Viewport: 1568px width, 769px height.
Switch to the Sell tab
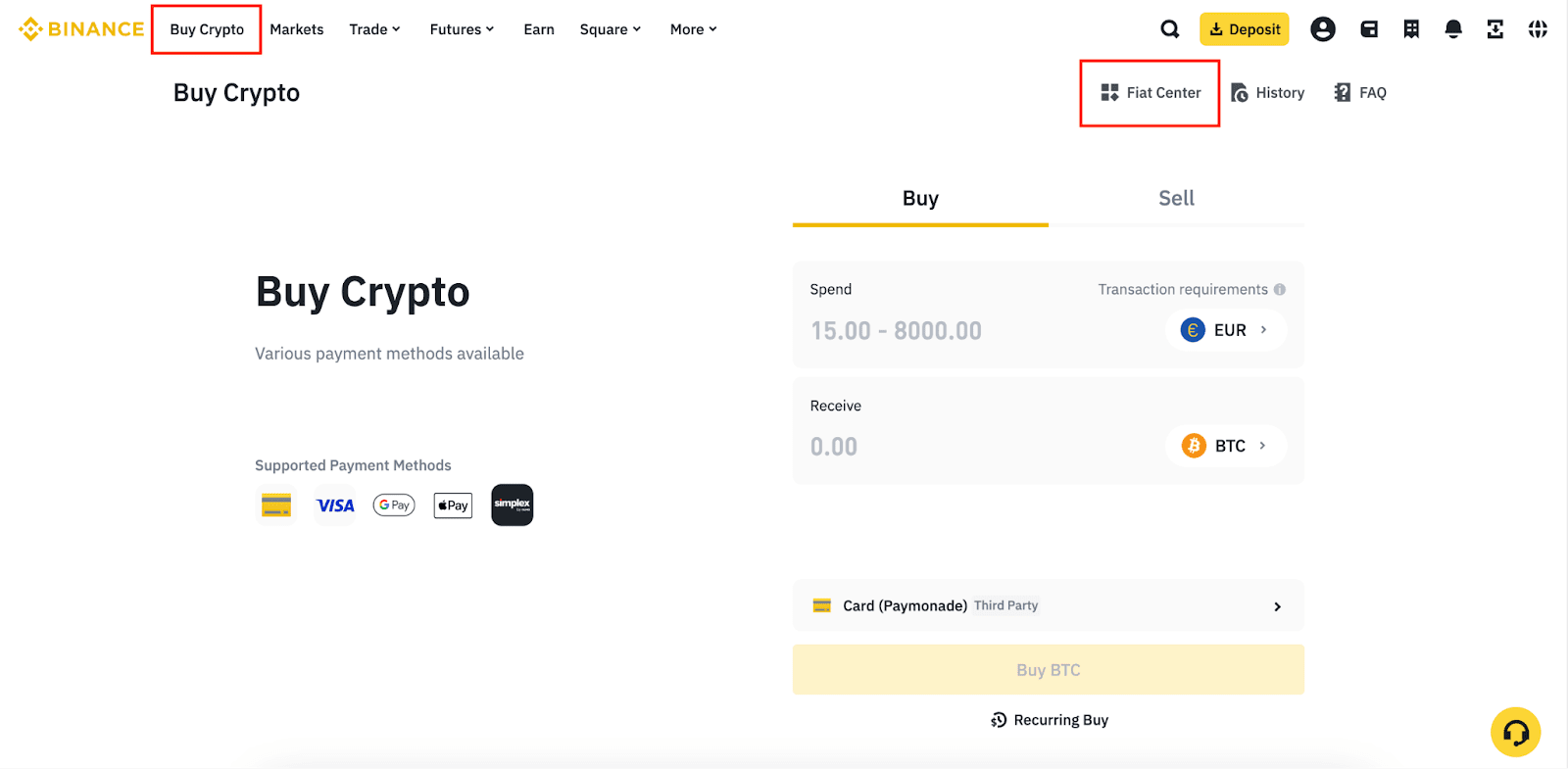point(1176,198)
